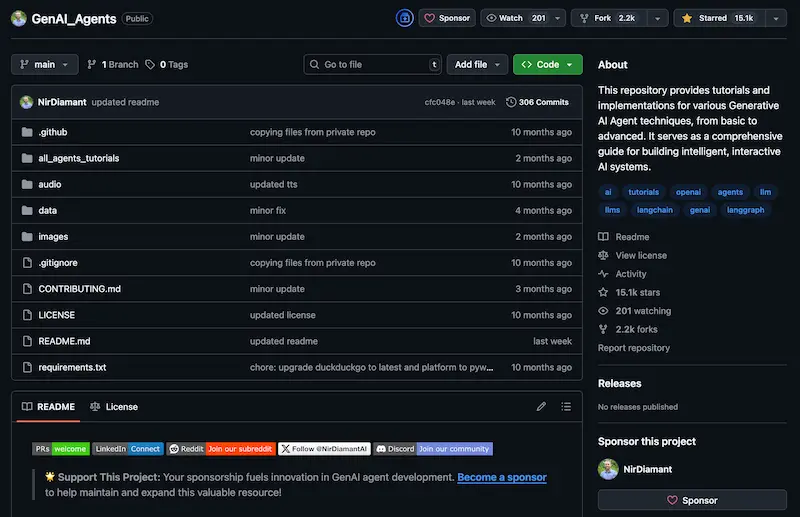Select the ai topic tag
Screen dimensions: 800x517
click(608, 192)
